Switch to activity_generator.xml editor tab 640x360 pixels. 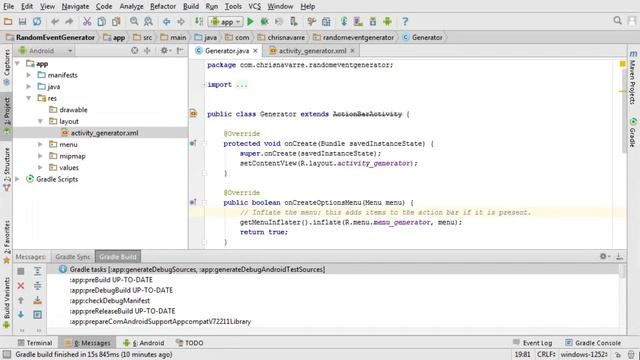[312, 51]
